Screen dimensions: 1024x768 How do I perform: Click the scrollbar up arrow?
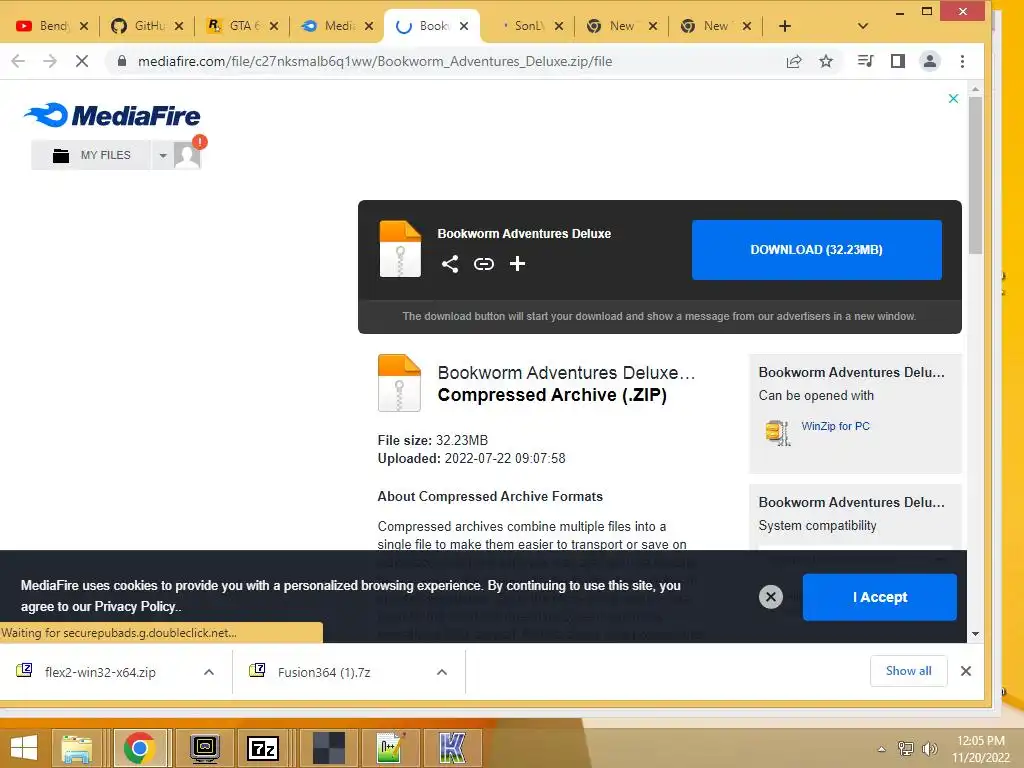click(975, 88)
